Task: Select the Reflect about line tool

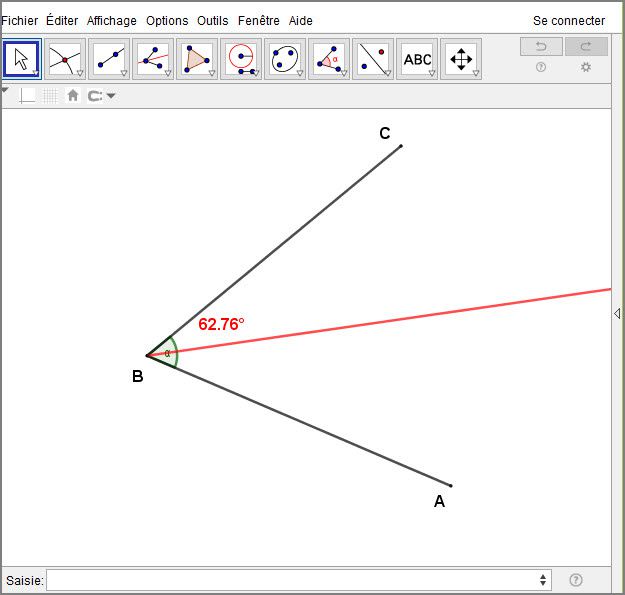Action: coord(373,59)
